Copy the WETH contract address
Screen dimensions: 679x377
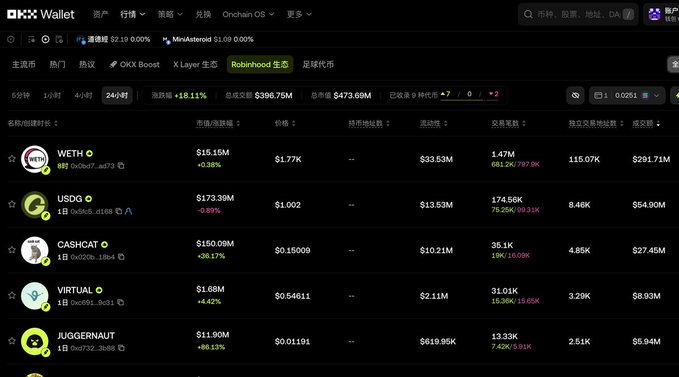pos(121,166)
